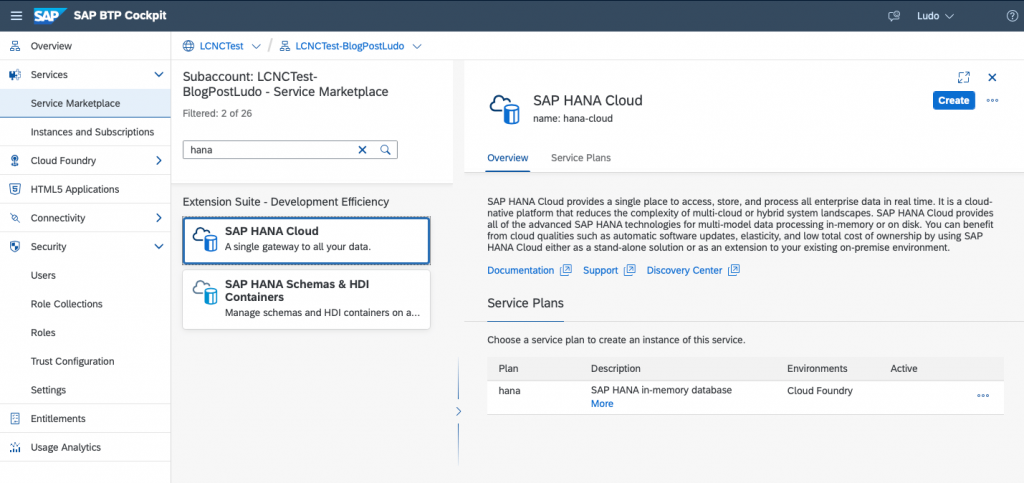Viewport: 1024px width, 483px height.
Task: Click external-link icon next to Discovery Center
Action: tap(734, 270)
